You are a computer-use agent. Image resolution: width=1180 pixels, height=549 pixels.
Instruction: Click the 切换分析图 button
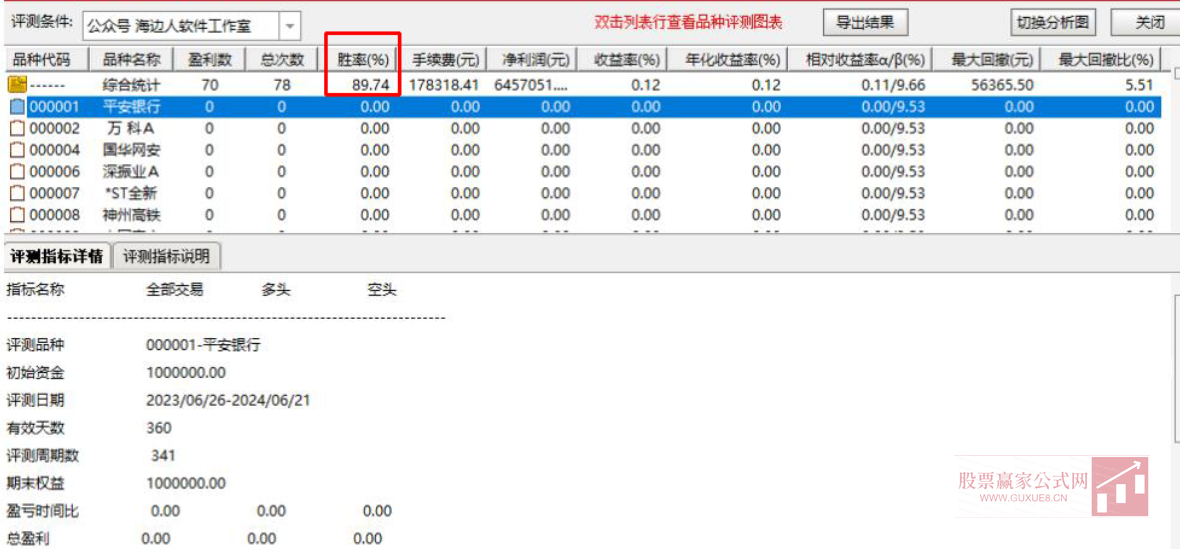pyautogui.click(x=1053, y=23)
